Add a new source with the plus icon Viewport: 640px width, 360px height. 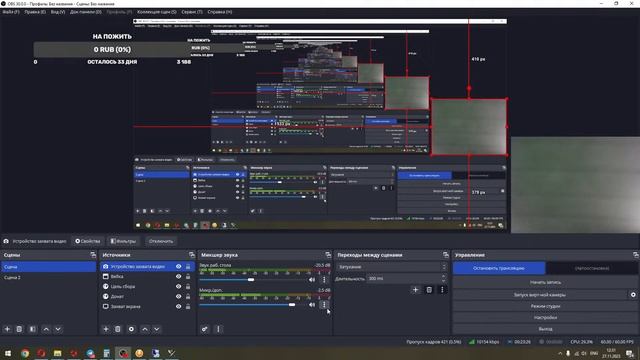(106, 329)
